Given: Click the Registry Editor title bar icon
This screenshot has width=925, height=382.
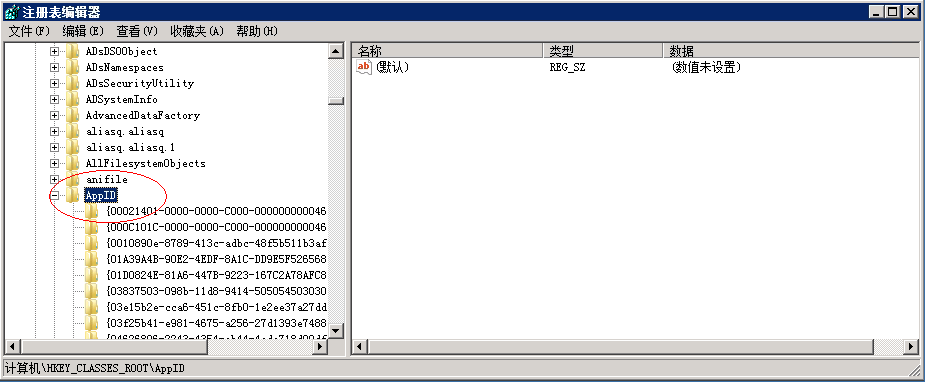Looking at the screenshot, I should coord(11,11).
